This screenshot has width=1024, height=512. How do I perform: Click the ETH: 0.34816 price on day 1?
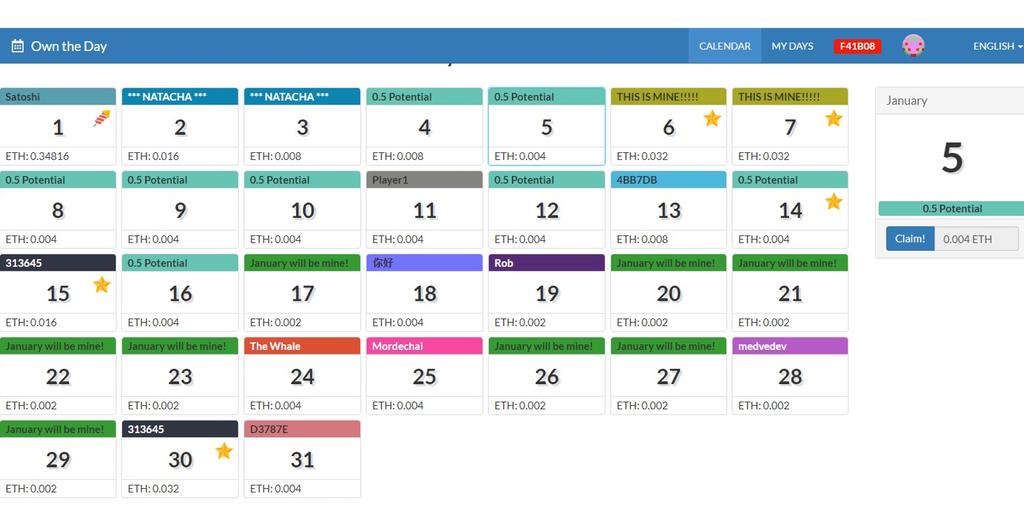click(x=37, y=156)
